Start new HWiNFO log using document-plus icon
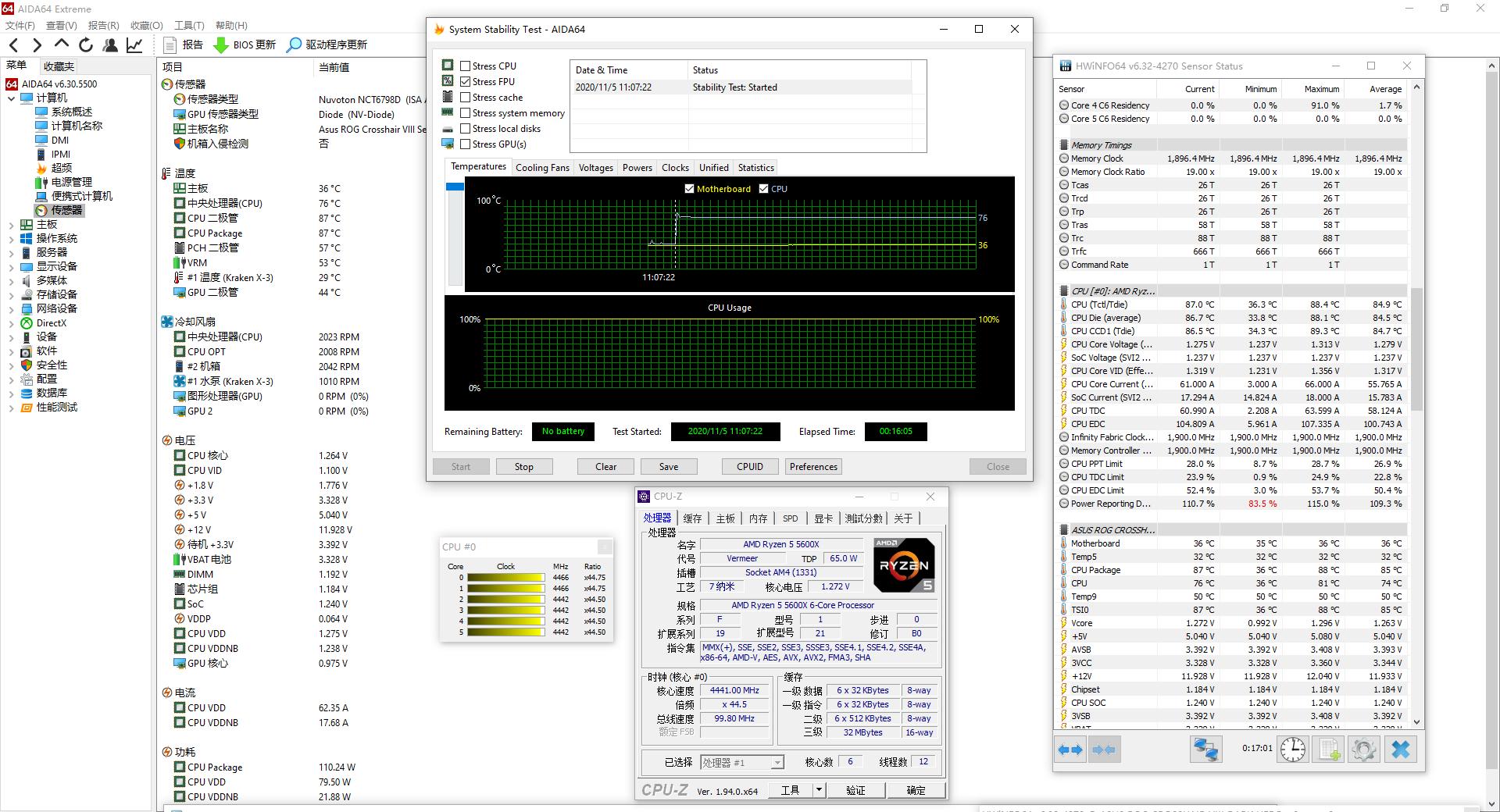The width and height of the screenshot is (1500, 812). tap(1328, 749)
